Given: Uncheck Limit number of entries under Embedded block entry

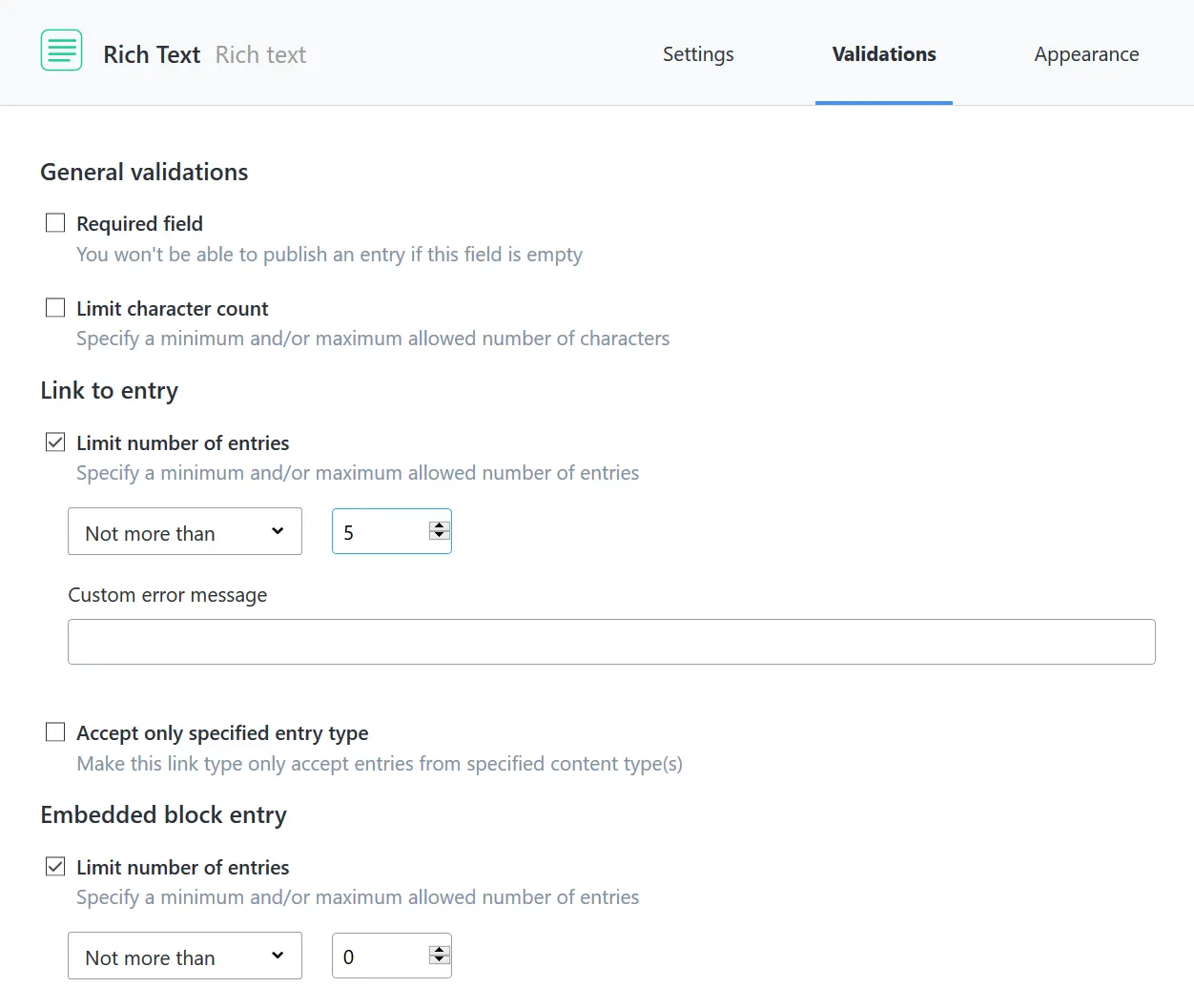Looking at the screenshot, I should coord(55,867).
